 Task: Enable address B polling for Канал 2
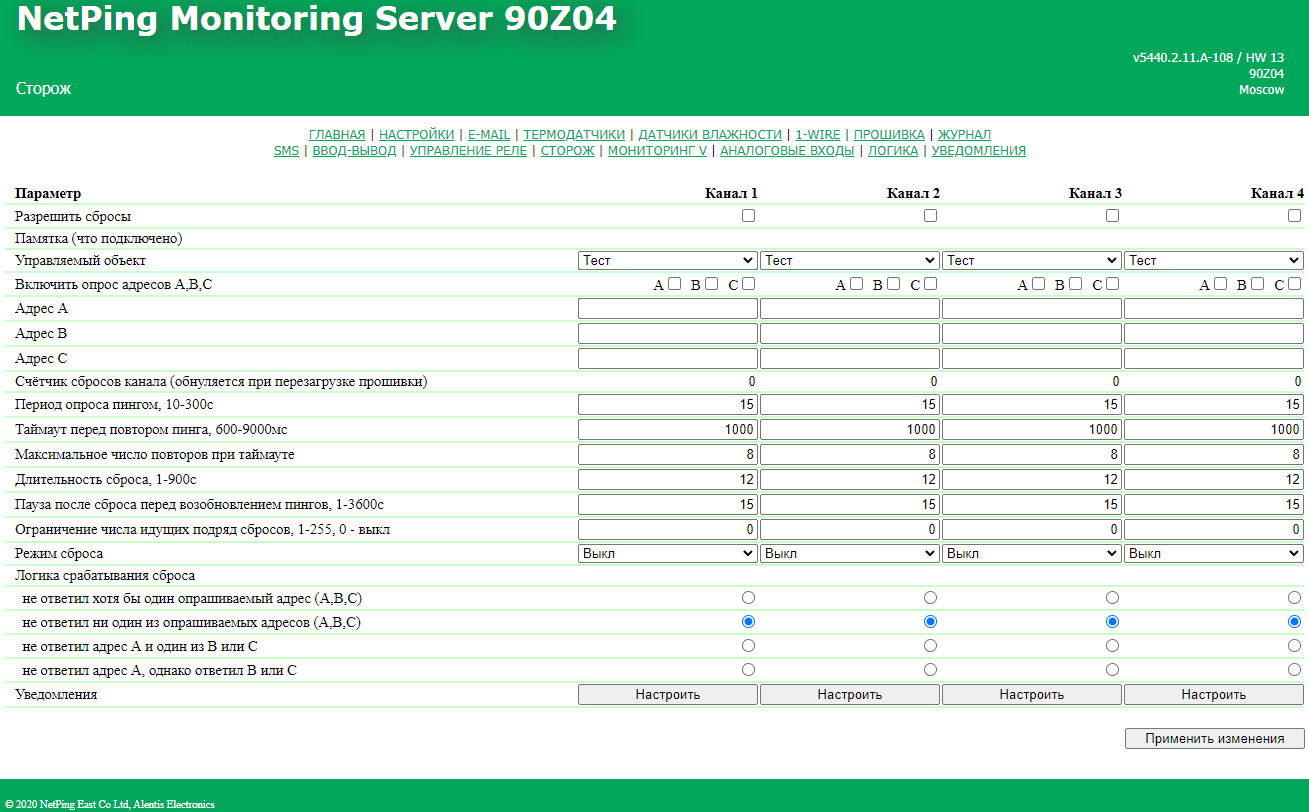tap(893, 284)
